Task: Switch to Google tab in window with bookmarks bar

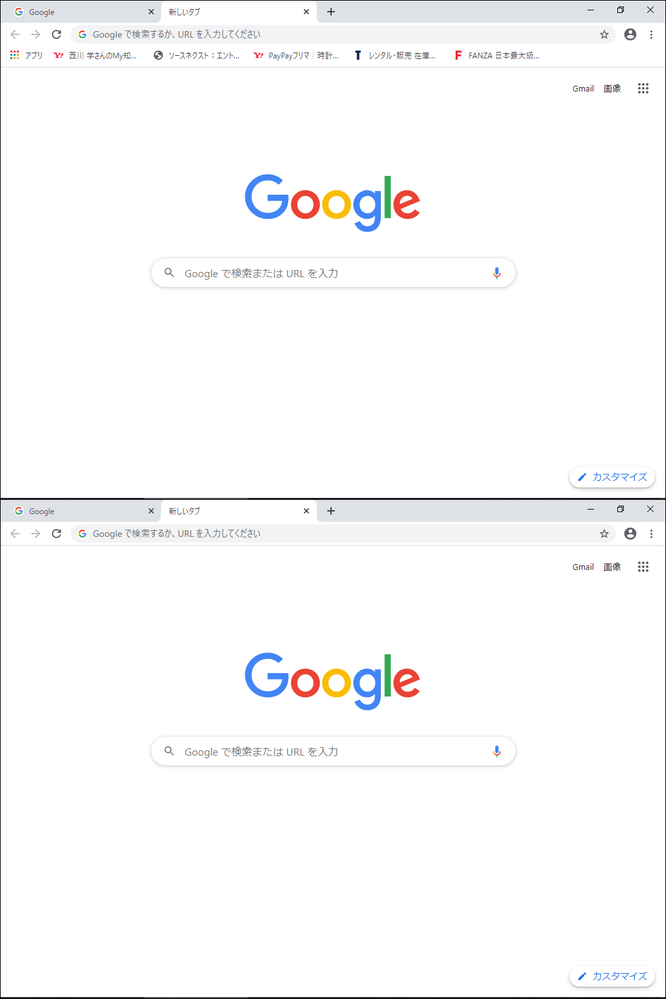Action: click(x=80, y=11)
